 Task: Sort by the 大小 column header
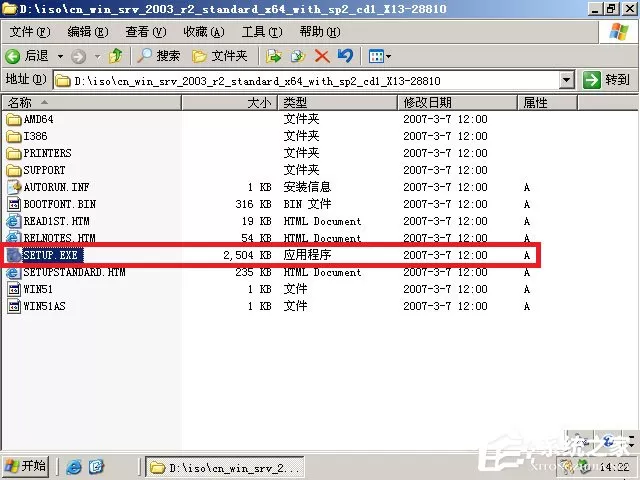point(230,102)
